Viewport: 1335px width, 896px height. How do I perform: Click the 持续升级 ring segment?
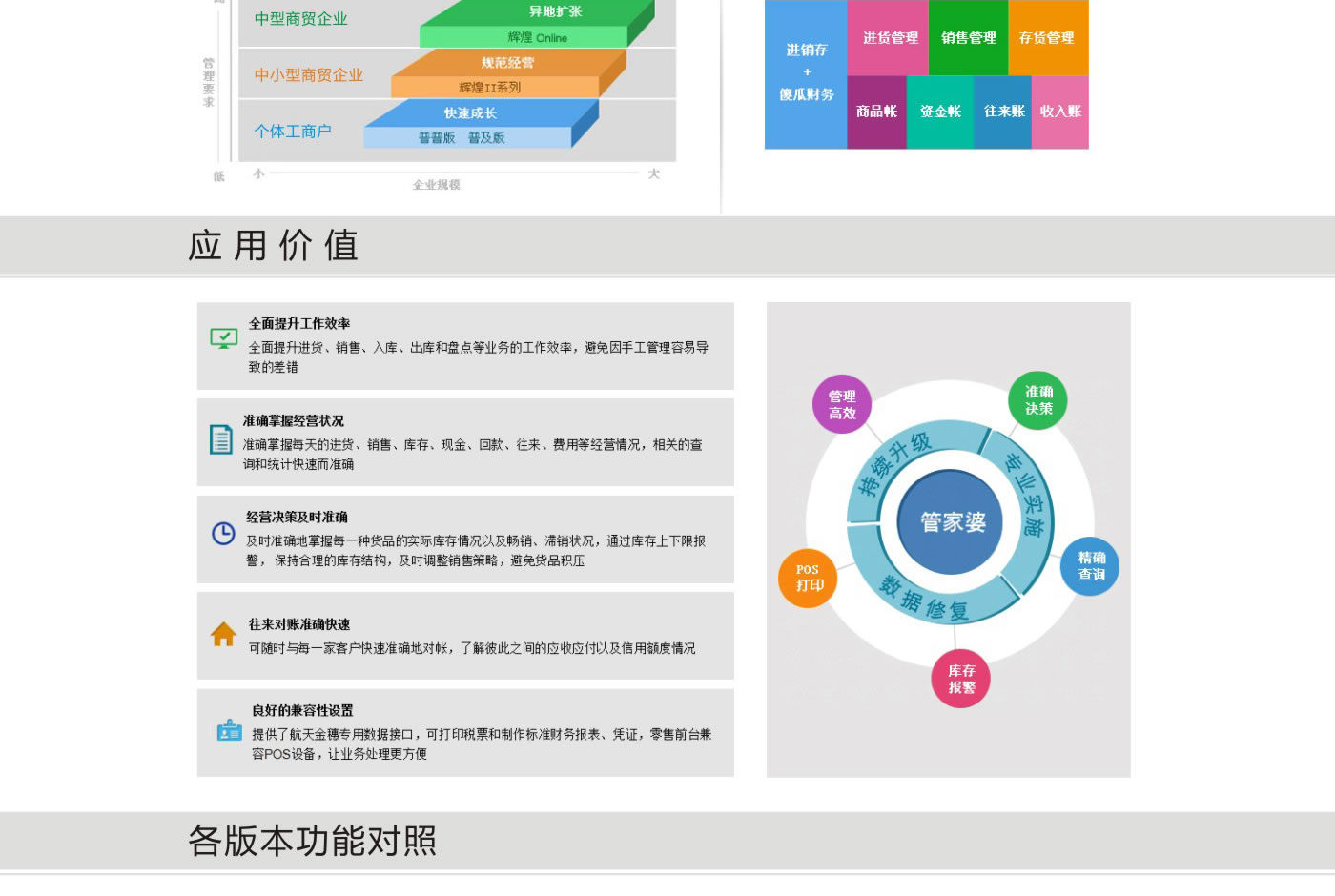(896, 465)
